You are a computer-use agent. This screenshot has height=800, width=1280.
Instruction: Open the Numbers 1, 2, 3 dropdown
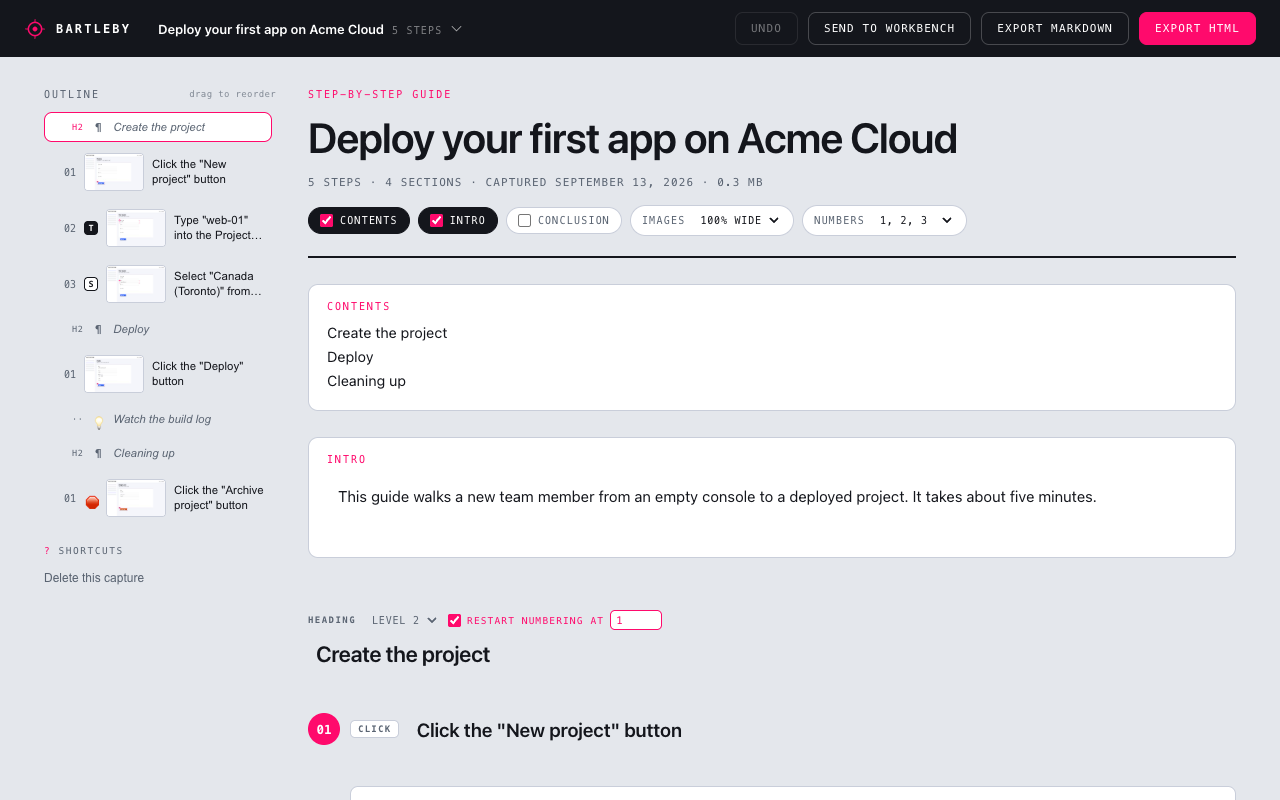coord(884,220)
